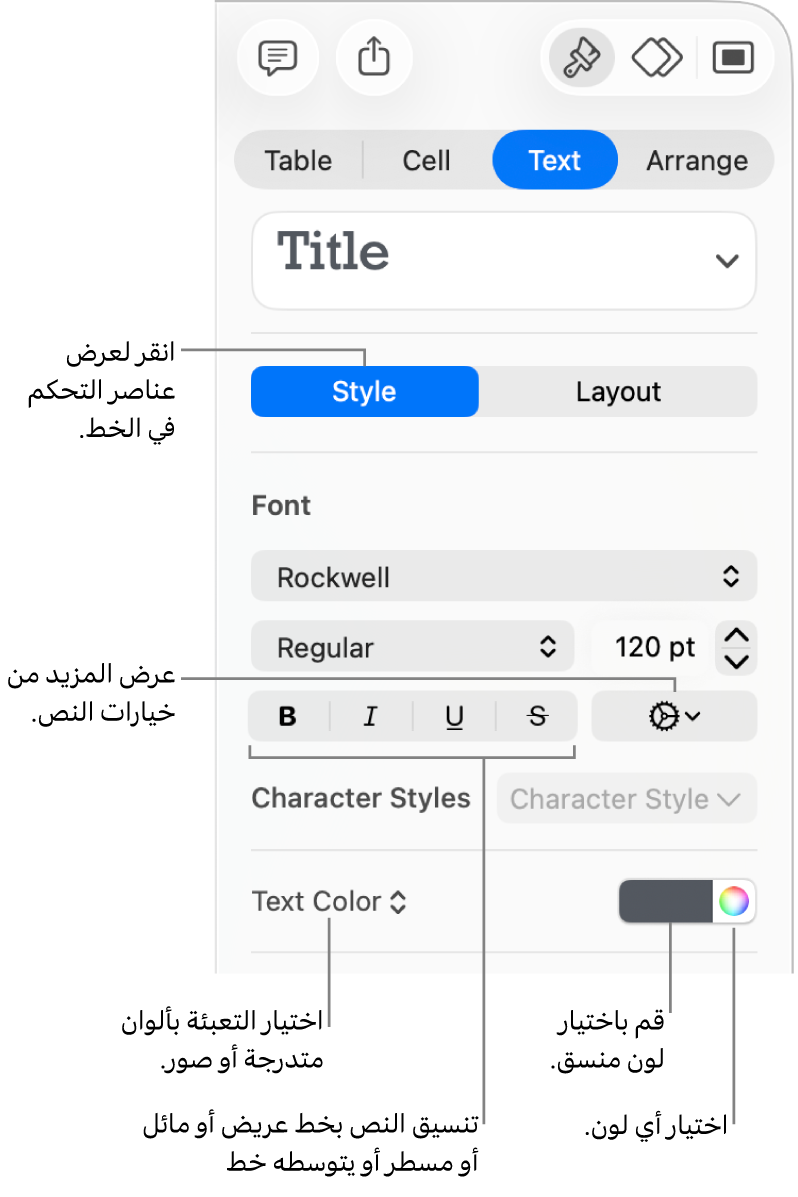Open the Animate diamonds icon
The image size is (798, 1197).
[x=657, y=58]
